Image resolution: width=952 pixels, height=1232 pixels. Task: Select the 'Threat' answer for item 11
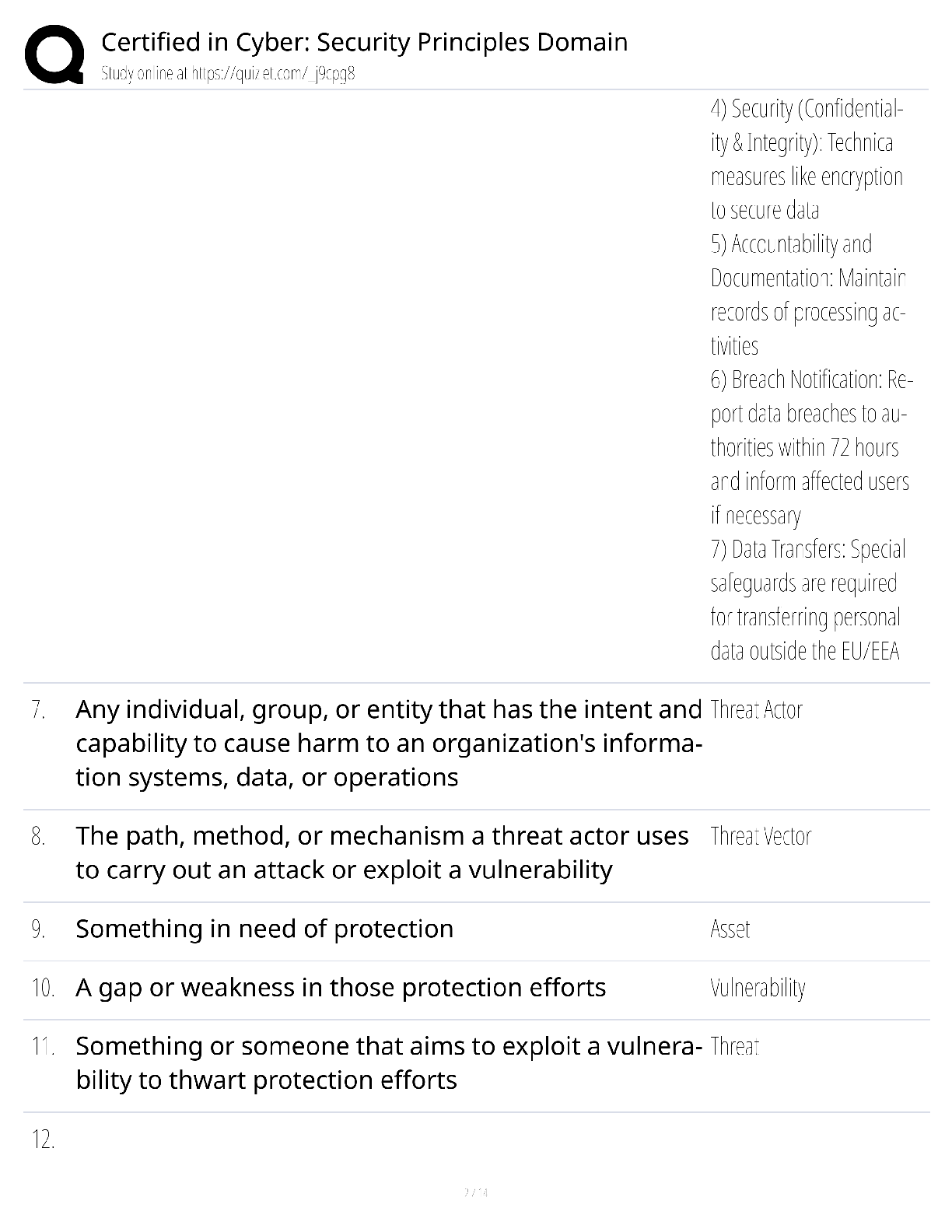point(734,1046)
